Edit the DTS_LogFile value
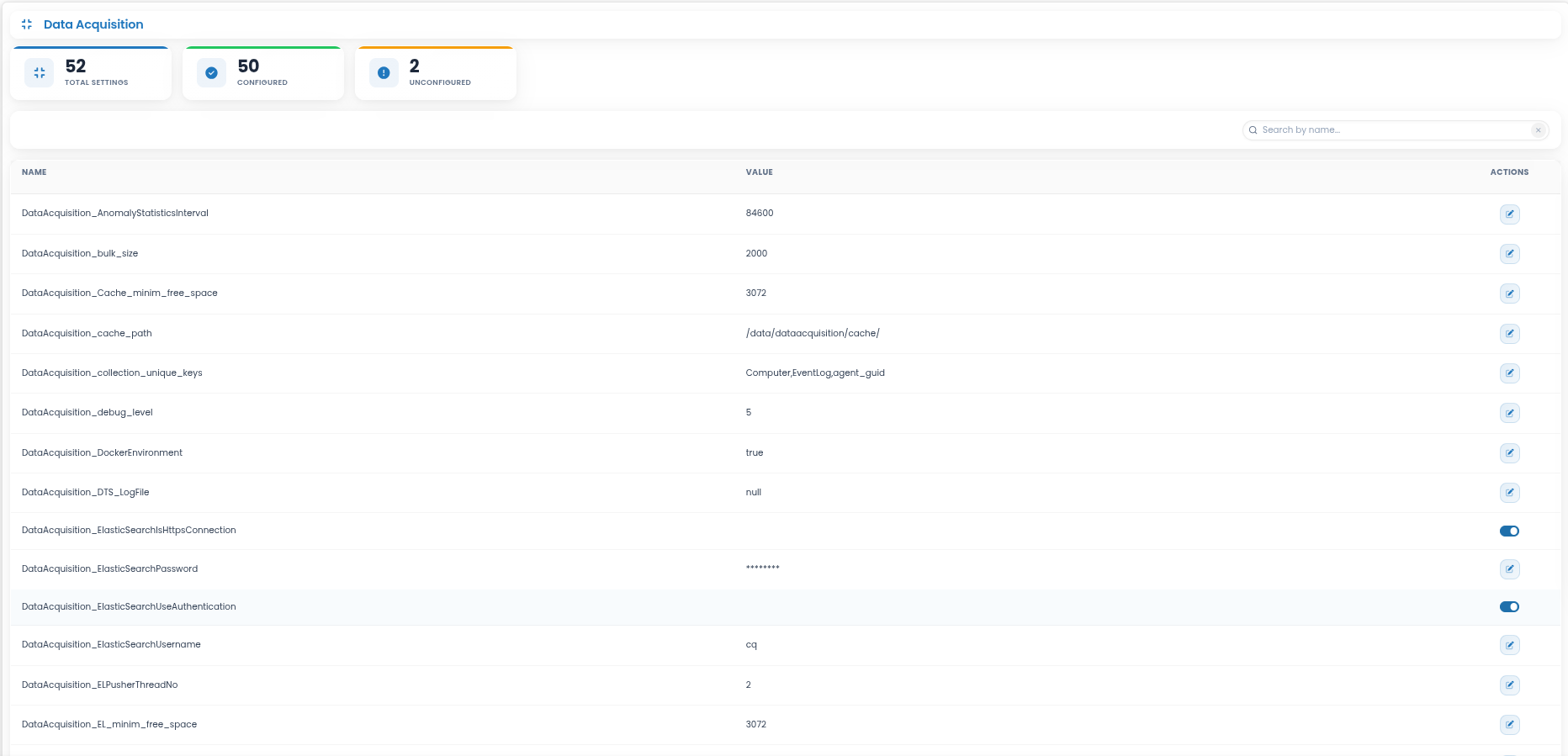This screenshot has height=756, width=1568. 1509,492
